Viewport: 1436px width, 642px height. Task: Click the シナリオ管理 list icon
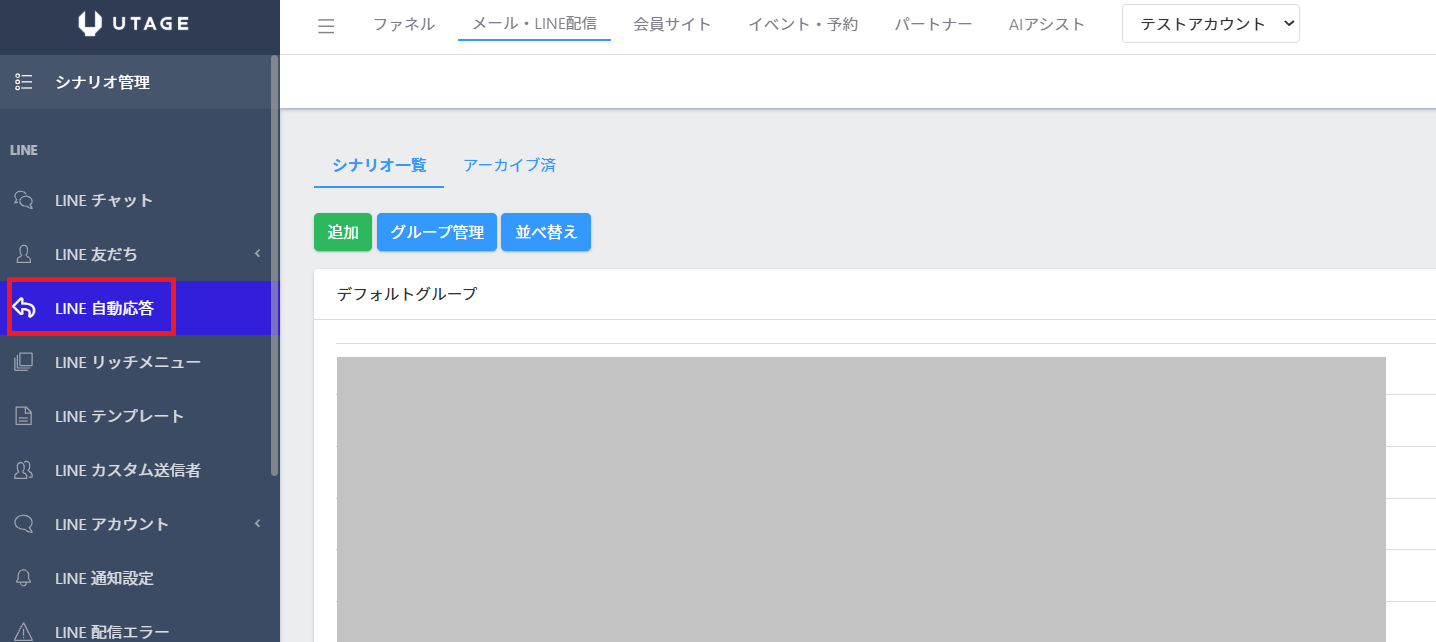coord(24,82)
